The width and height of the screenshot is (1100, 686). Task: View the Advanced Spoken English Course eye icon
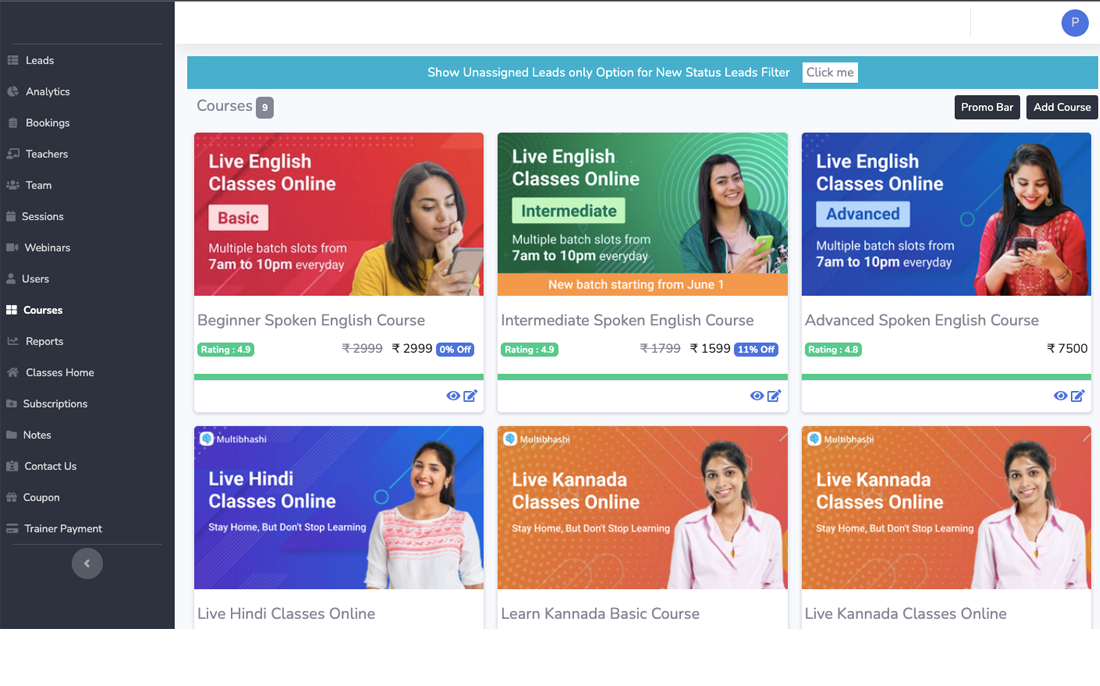pos(1060,396)
